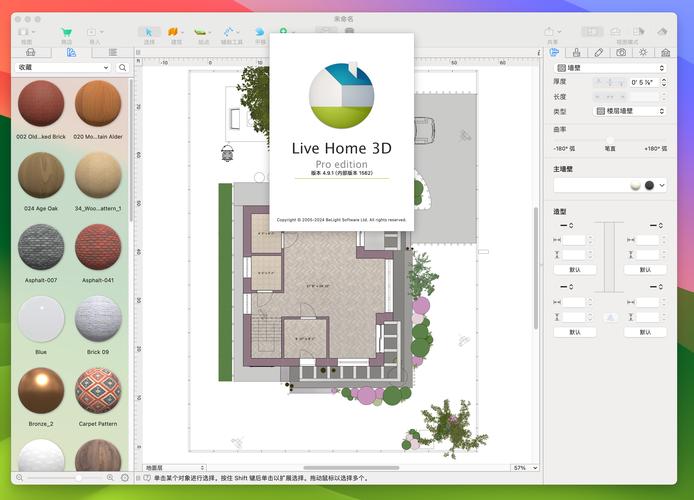694x500 pixels.
Task: Click the rightmost roof view mode icon
Action: 662,31
